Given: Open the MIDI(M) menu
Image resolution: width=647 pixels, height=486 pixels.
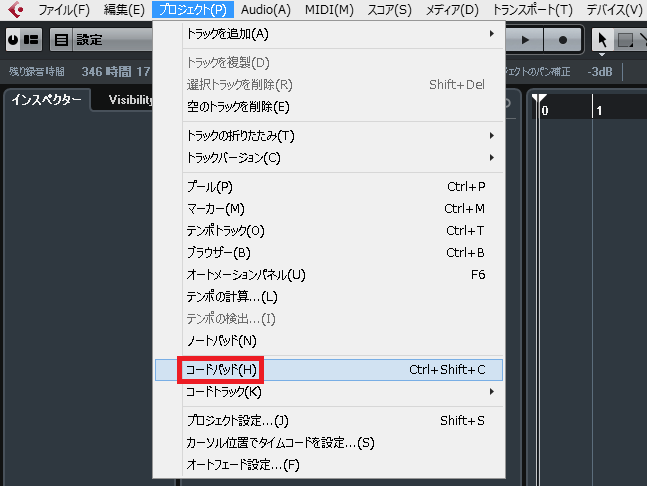Looking at the screenshot, I should (x=329, y=9).
